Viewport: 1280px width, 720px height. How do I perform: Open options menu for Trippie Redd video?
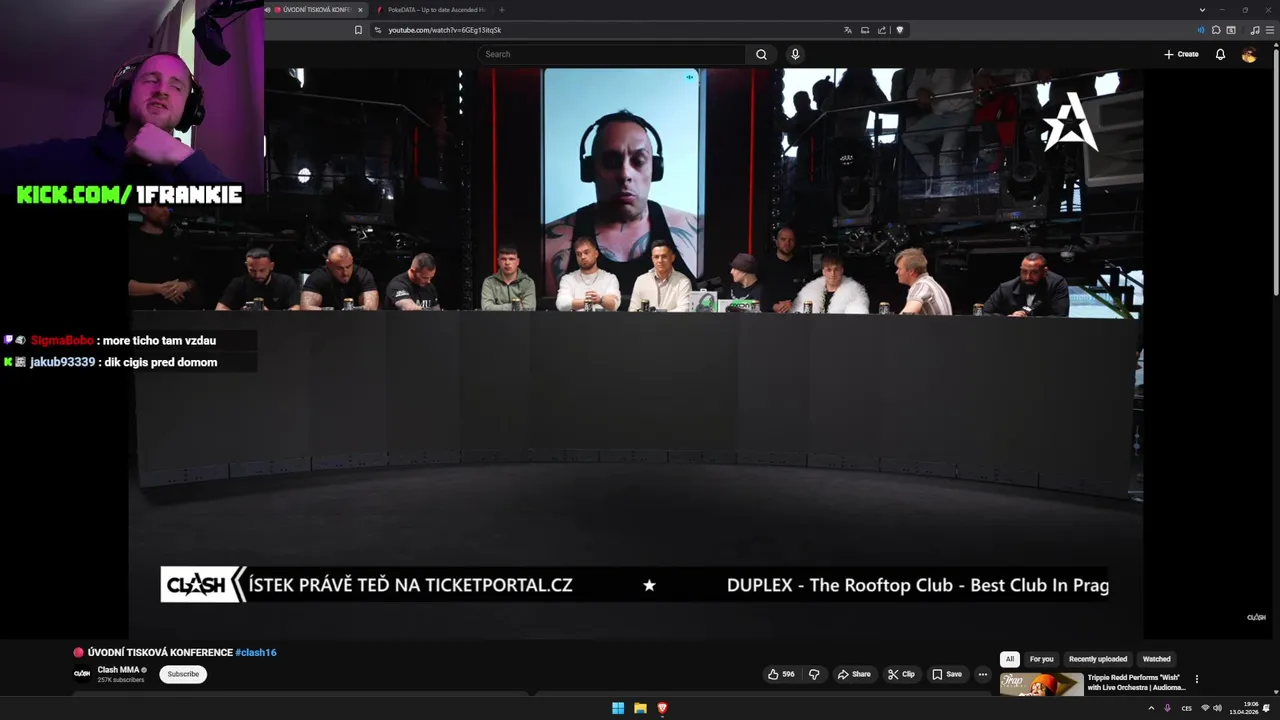[x=1196, y=679]
